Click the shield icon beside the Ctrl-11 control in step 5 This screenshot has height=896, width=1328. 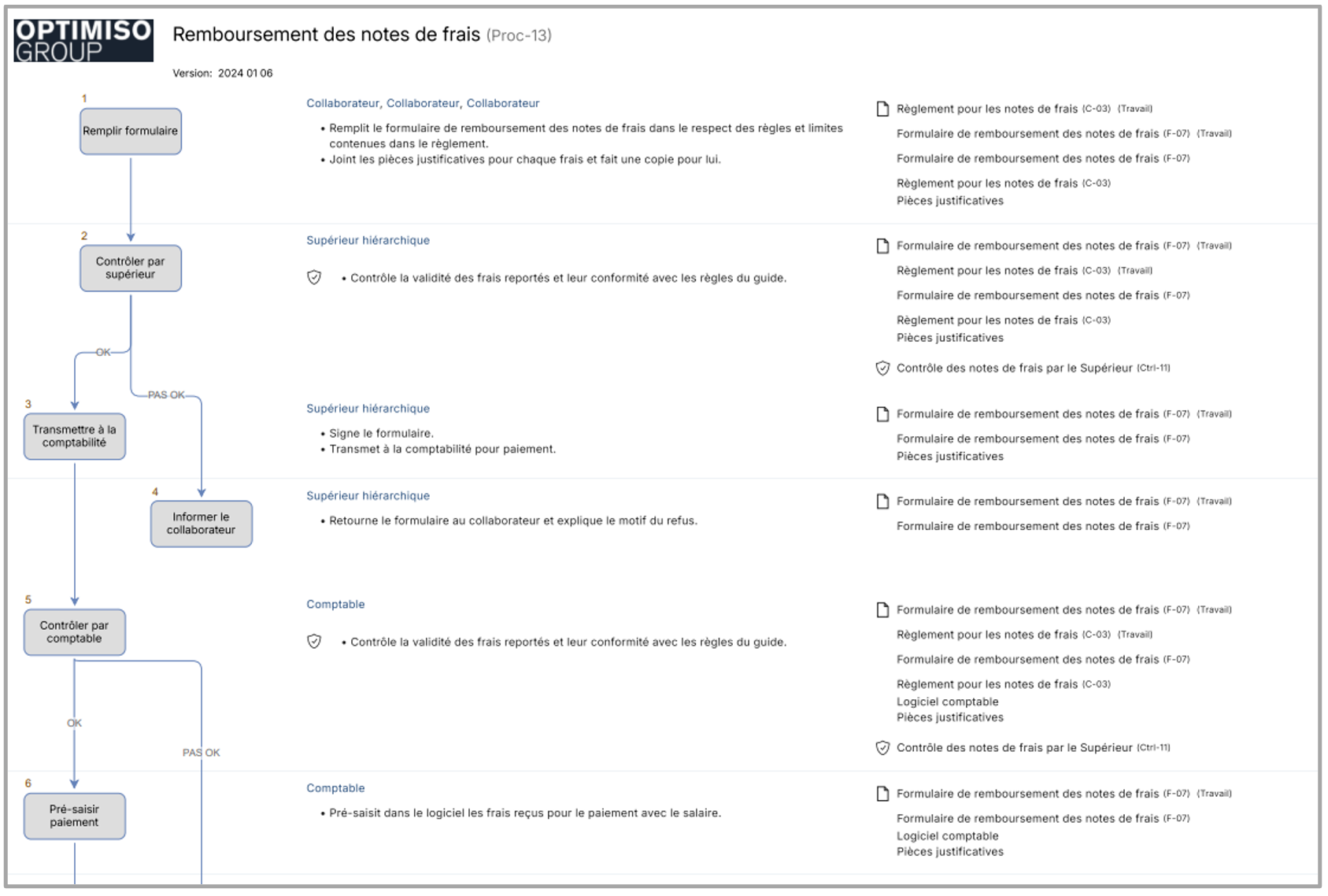click(882, 747)
